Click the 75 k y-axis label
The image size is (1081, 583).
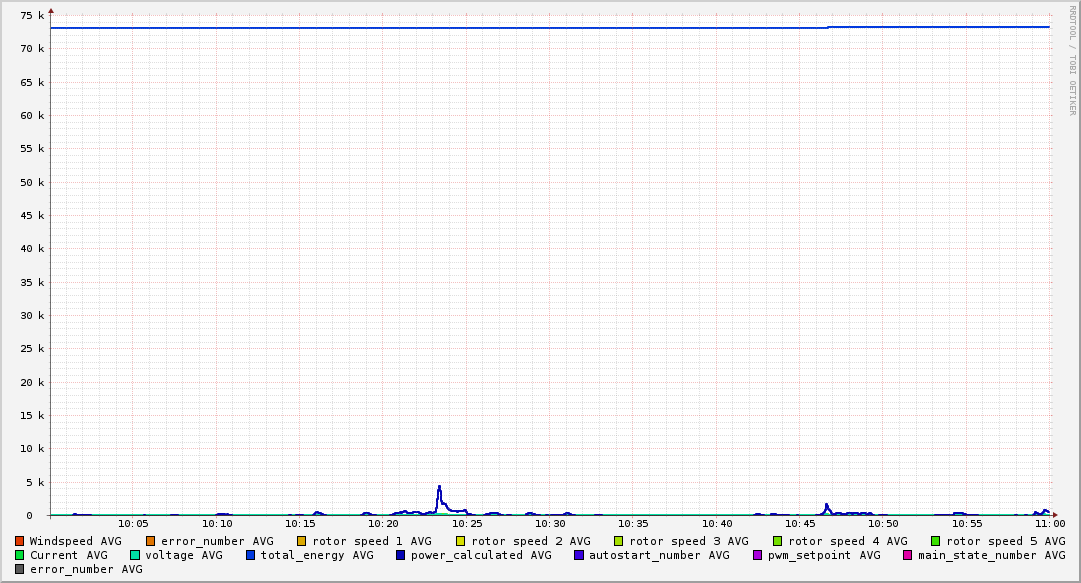click(x=33, y=15)
